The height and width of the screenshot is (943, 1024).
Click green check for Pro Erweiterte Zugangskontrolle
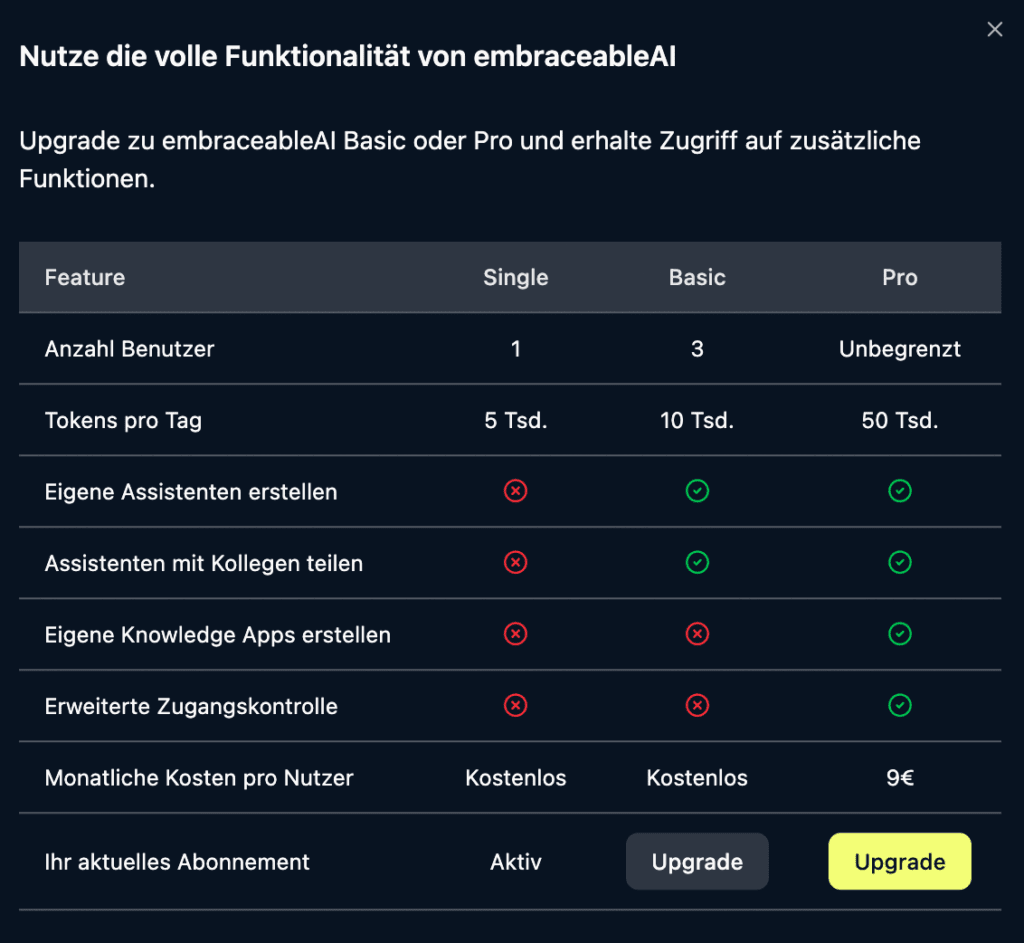tap(900, 706)
